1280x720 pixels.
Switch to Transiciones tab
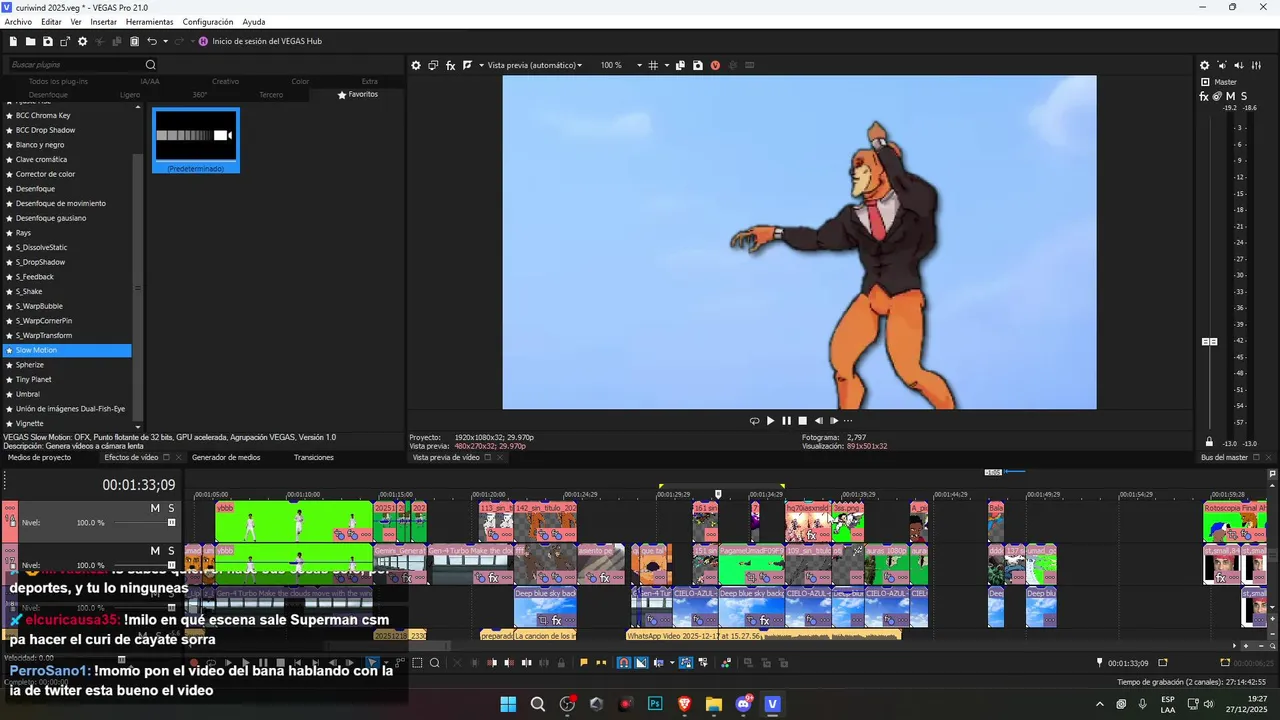pos(314,457)
